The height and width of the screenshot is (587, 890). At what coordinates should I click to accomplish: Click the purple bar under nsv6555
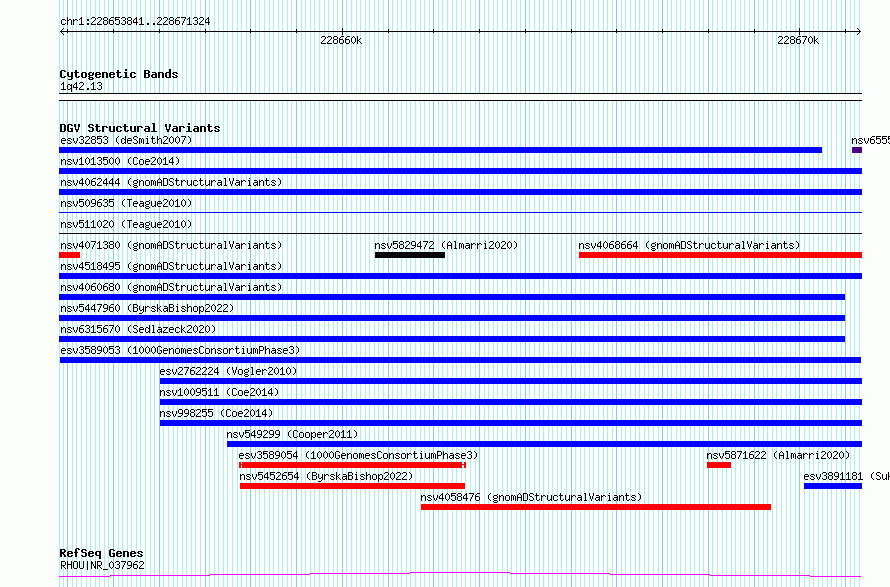(x=857, y=150)
